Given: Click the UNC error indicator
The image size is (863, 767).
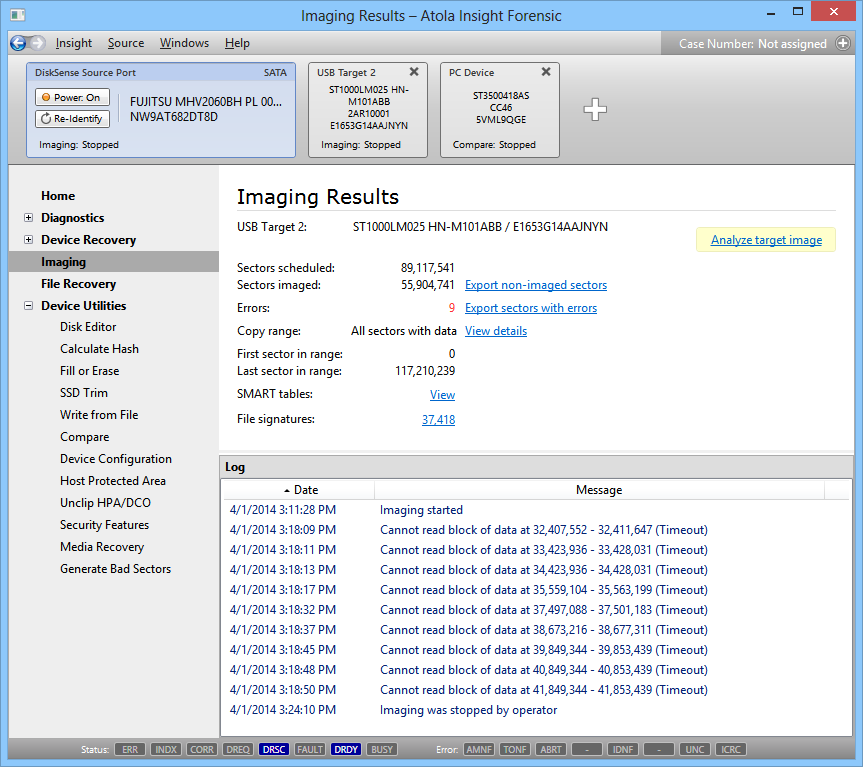Looking at the screenshot, I should [x=695, y=749].
